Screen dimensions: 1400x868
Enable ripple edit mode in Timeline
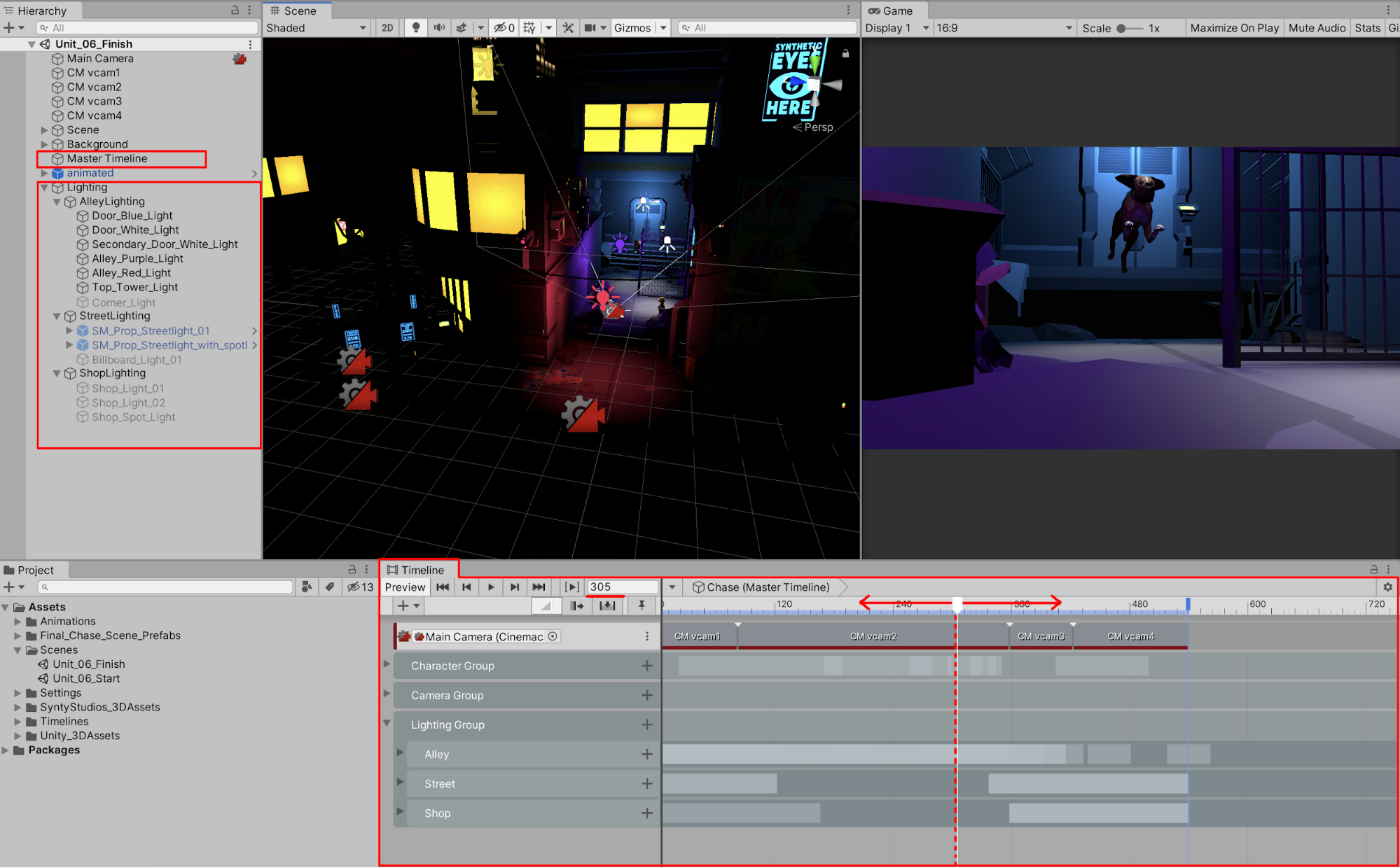click(577, 605)
